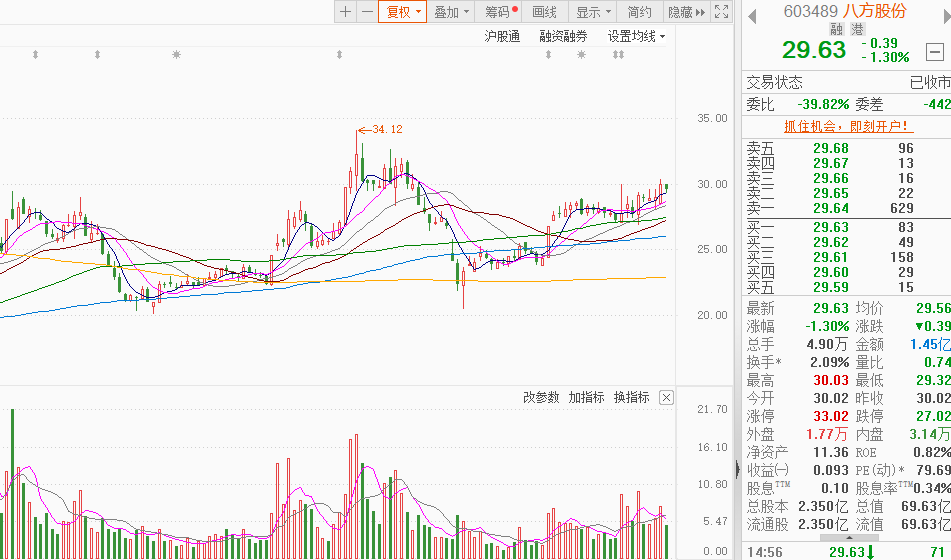Viewport: 951px width, 560px height.
Task: Select the 卖五 ask row at 29.68
Action: 847,148
